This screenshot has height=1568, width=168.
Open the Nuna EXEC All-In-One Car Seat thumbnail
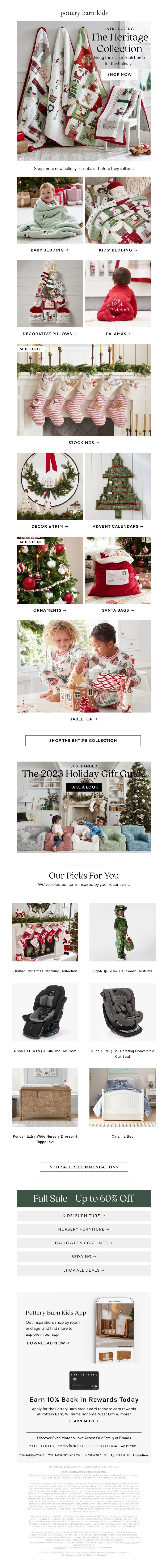click(45, 1012)
